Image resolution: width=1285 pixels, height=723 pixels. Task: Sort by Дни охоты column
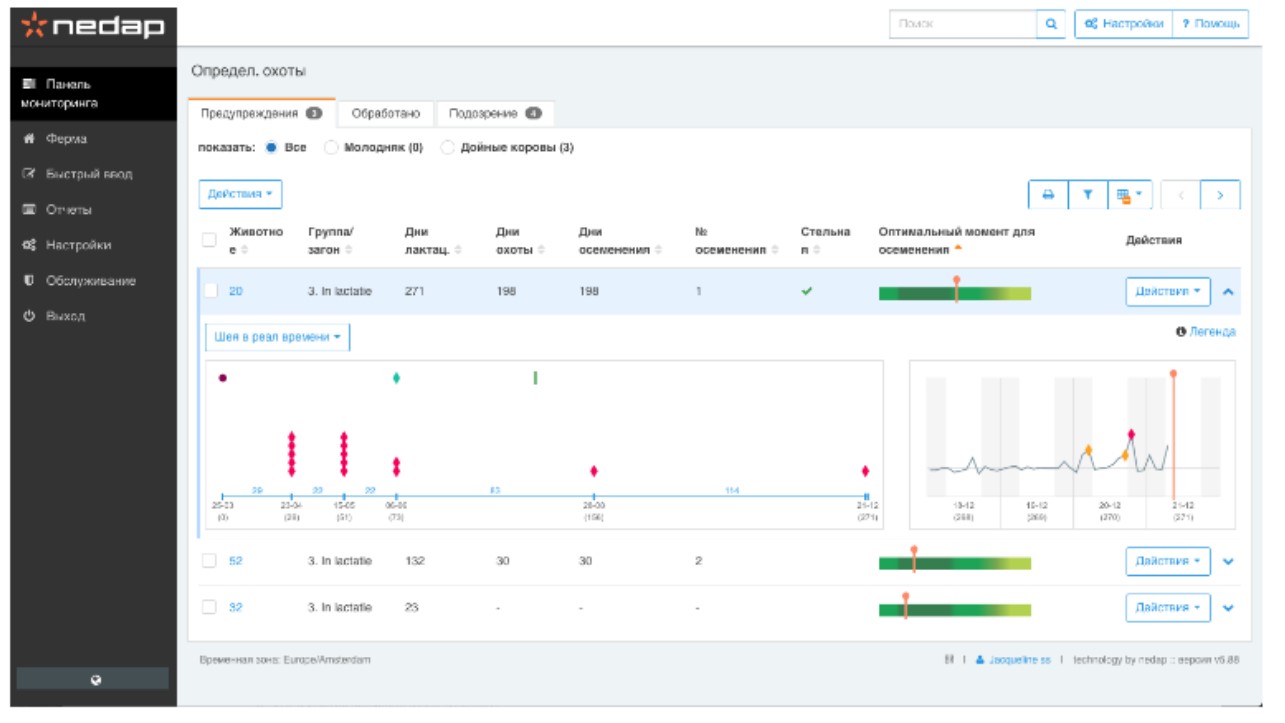[543, 250]
